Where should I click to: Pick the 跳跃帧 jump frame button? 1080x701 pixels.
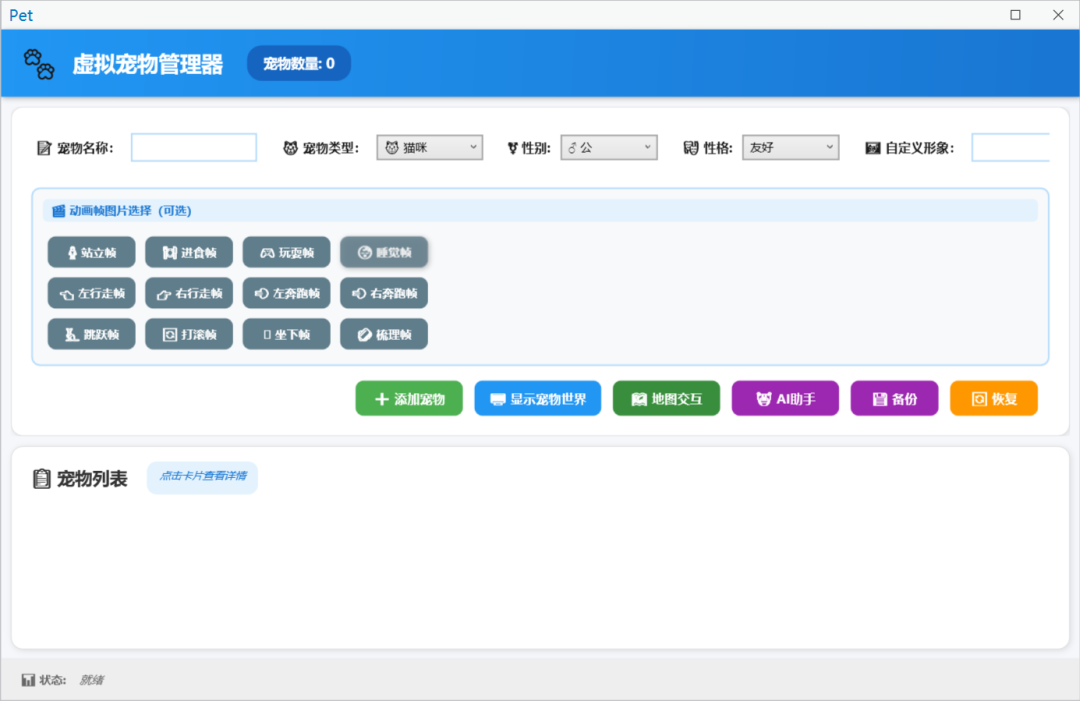click(x=91, y=334)
